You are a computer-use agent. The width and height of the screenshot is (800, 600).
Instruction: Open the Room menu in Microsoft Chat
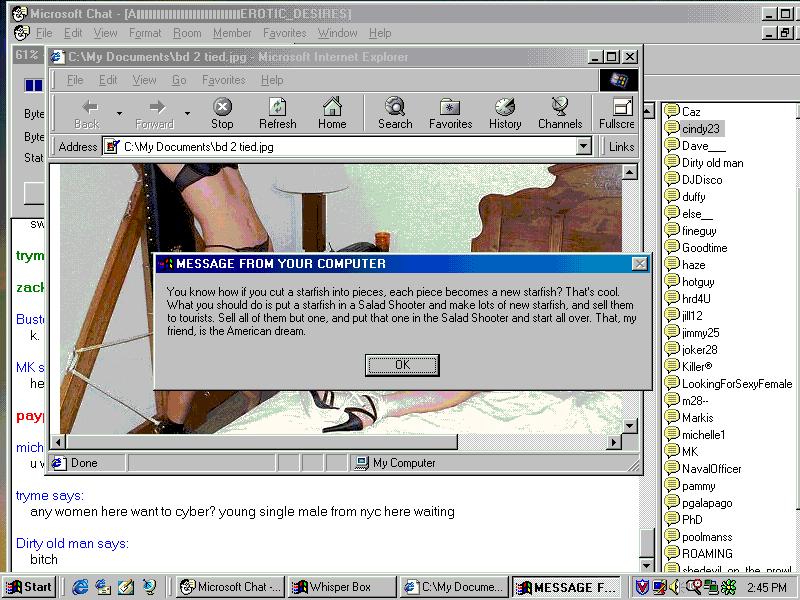187,33
